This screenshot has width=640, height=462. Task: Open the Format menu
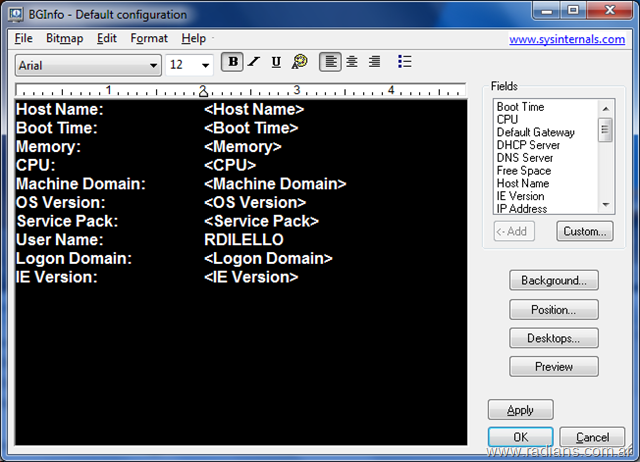tap(149, 38)
